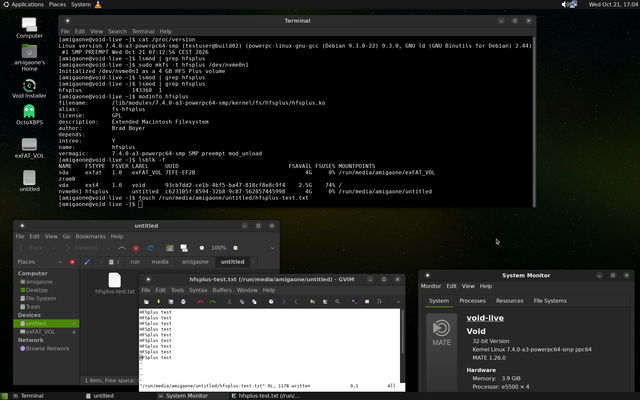Click Save All icon in GVIM toolbar
This screenshot has width=640, height=400.
click(x=171, y=302)
